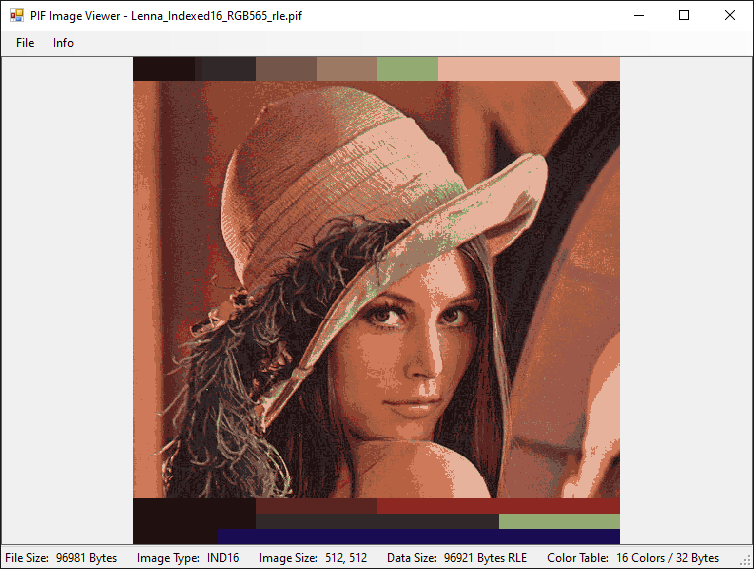The width and height of the screenshot is (754, 569).
Task: Click the brown swatch in top color strip
Action: [286, 69]
